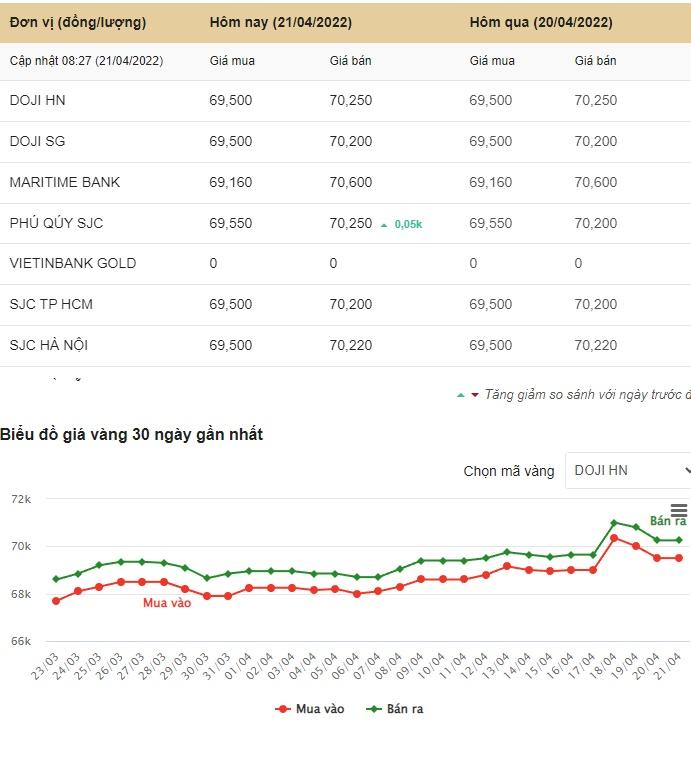691x759 pixels.
Task: Open the Chọn mã vàng dropdown
Action: [628, 470]
